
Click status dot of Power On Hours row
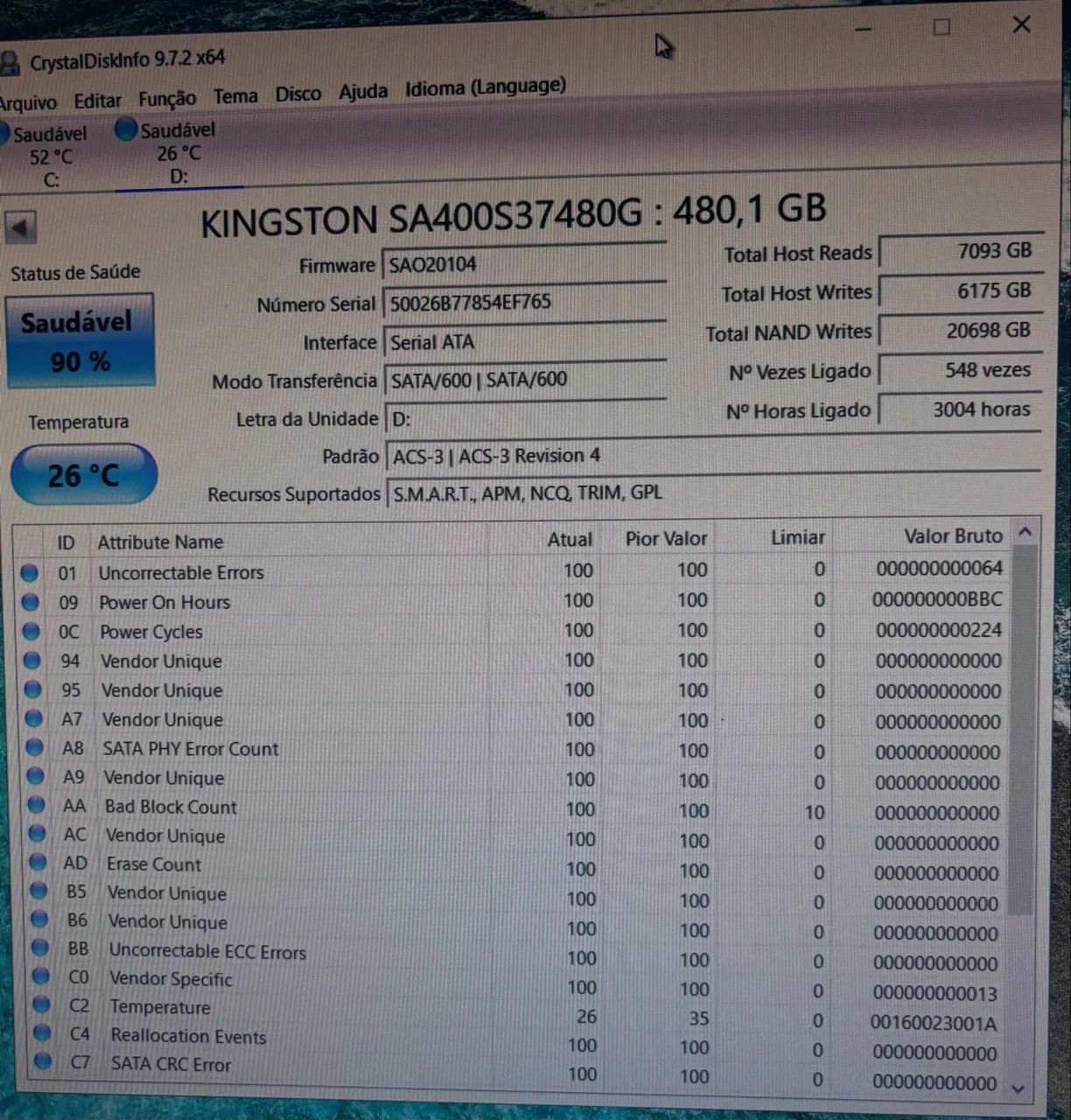coord(30,602)
